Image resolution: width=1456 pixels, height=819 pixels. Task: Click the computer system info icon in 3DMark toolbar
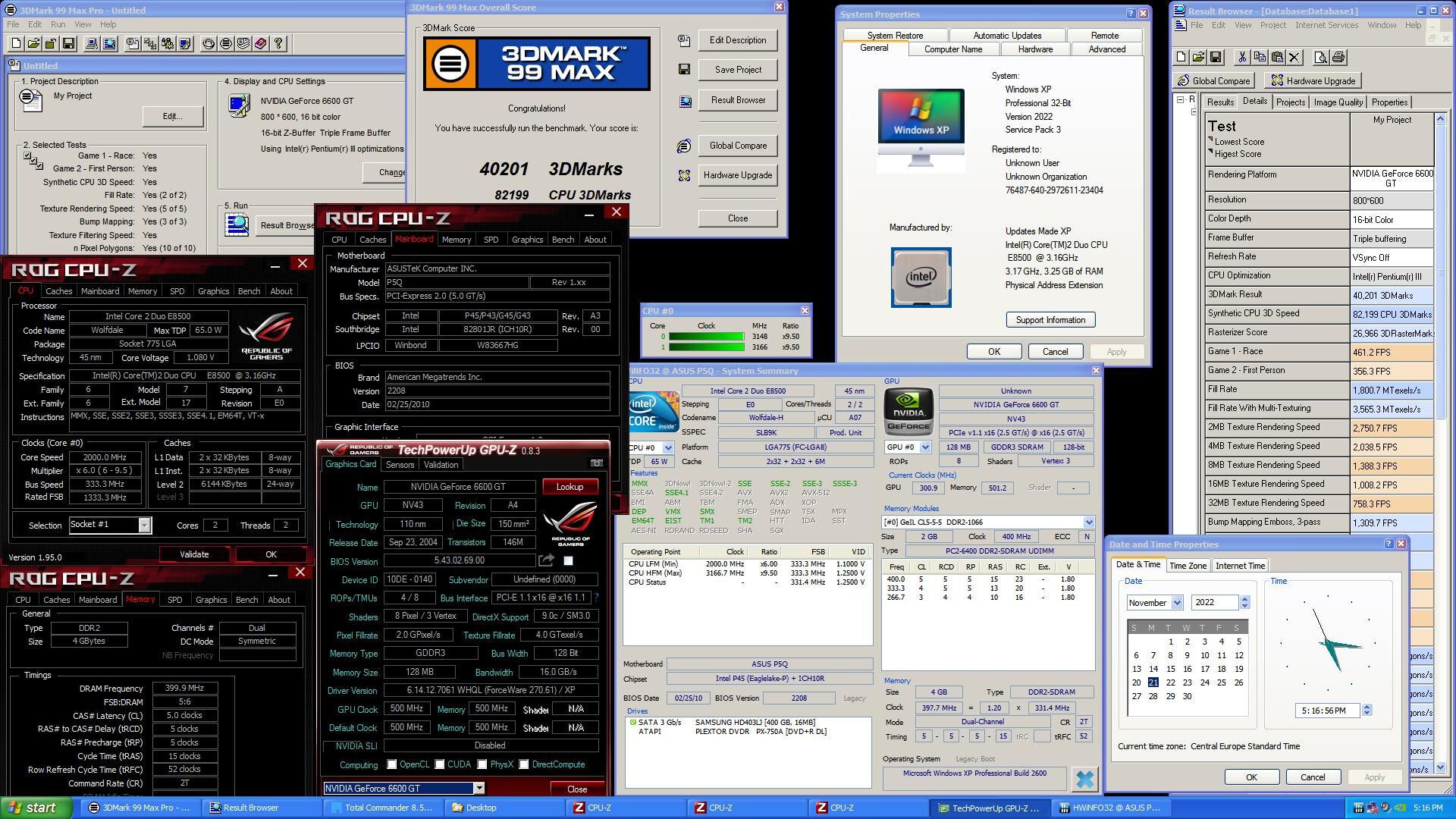click(92, 43)
